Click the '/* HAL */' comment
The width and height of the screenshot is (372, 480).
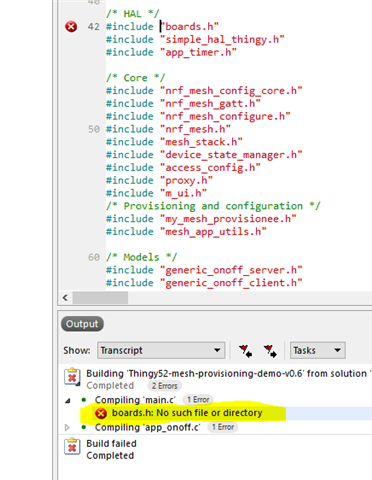tap(133, 14)
